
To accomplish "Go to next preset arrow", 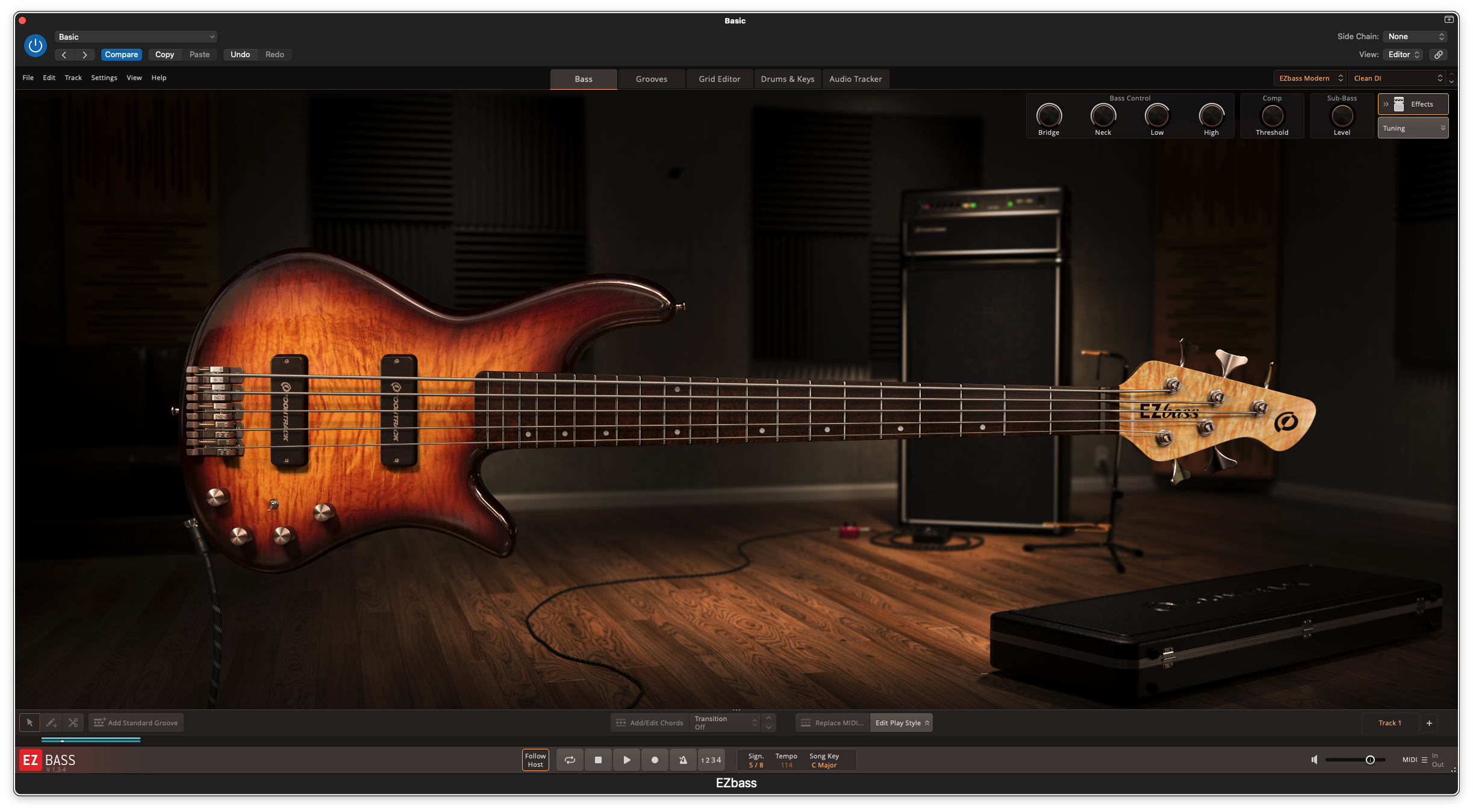I will pos(85,55).
